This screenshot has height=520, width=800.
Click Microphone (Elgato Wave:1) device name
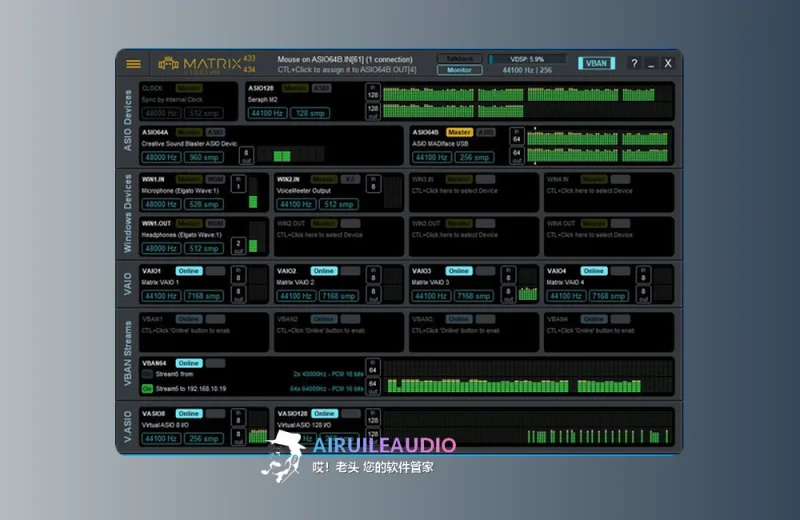[180, 191]
